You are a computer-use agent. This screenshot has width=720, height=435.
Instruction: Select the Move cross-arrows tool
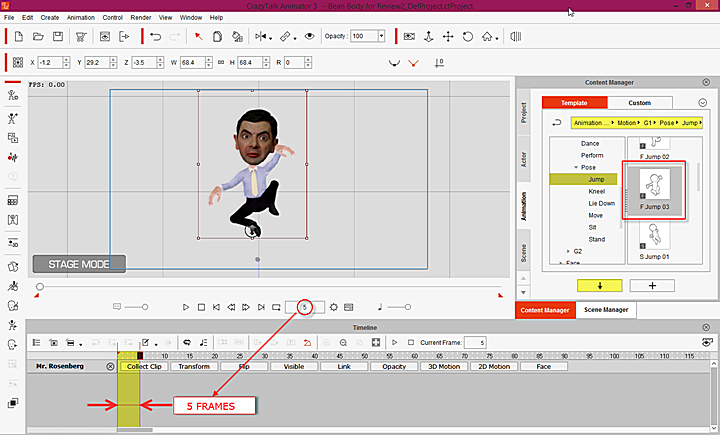[448, 36]
